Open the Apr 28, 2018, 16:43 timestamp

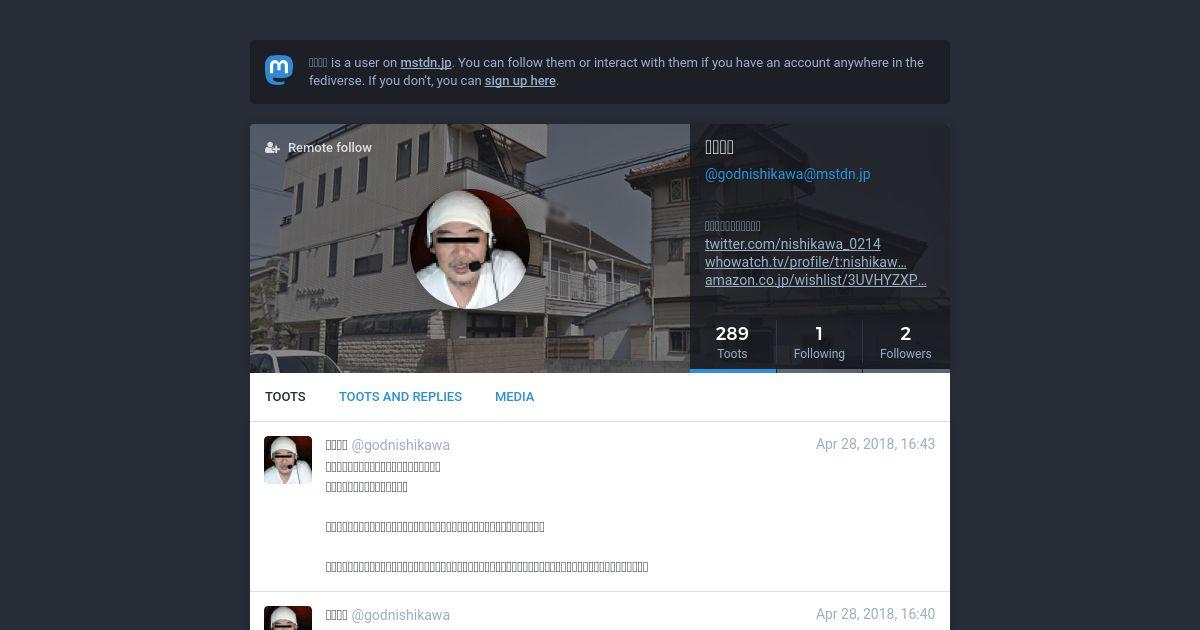875,444
